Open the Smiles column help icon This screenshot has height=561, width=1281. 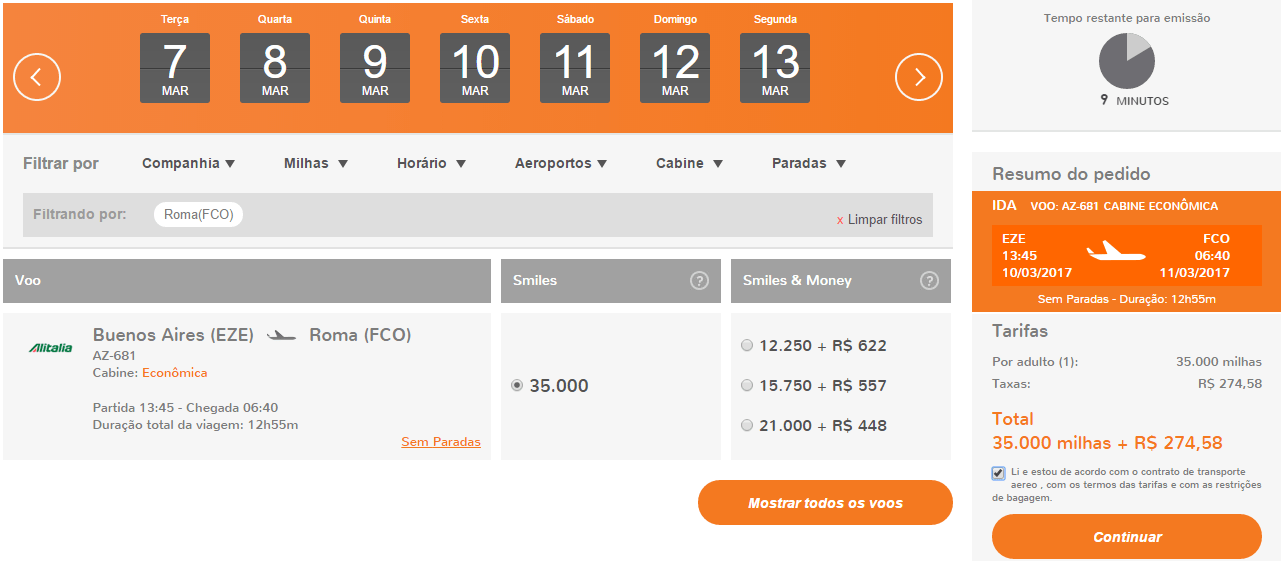(700, 281)
